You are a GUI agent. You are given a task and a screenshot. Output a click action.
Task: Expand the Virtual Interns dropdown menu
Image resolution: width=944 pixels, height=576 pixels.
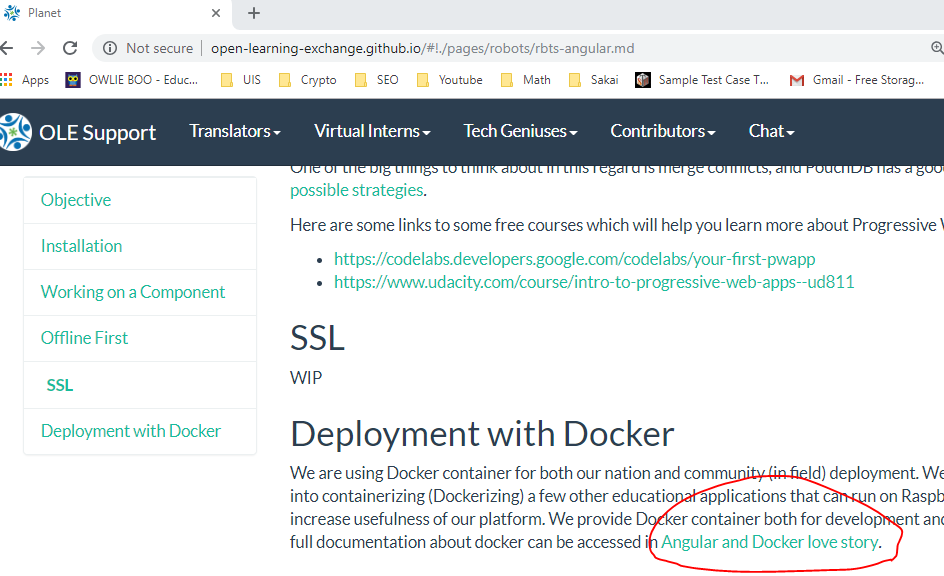[x=372, y=131]
